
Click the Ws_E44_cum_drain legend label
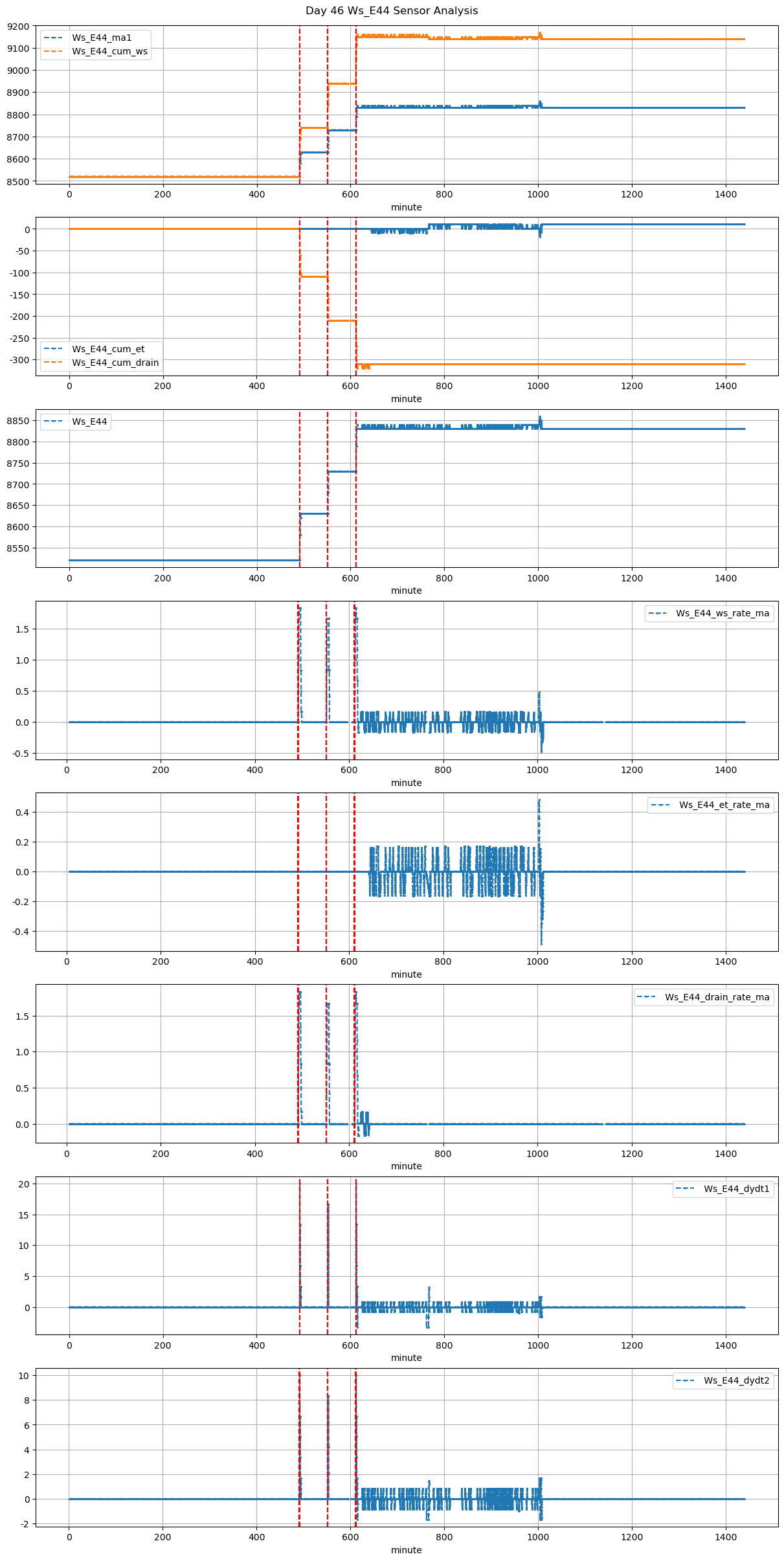pyautogui.click(x=115, y=363)
